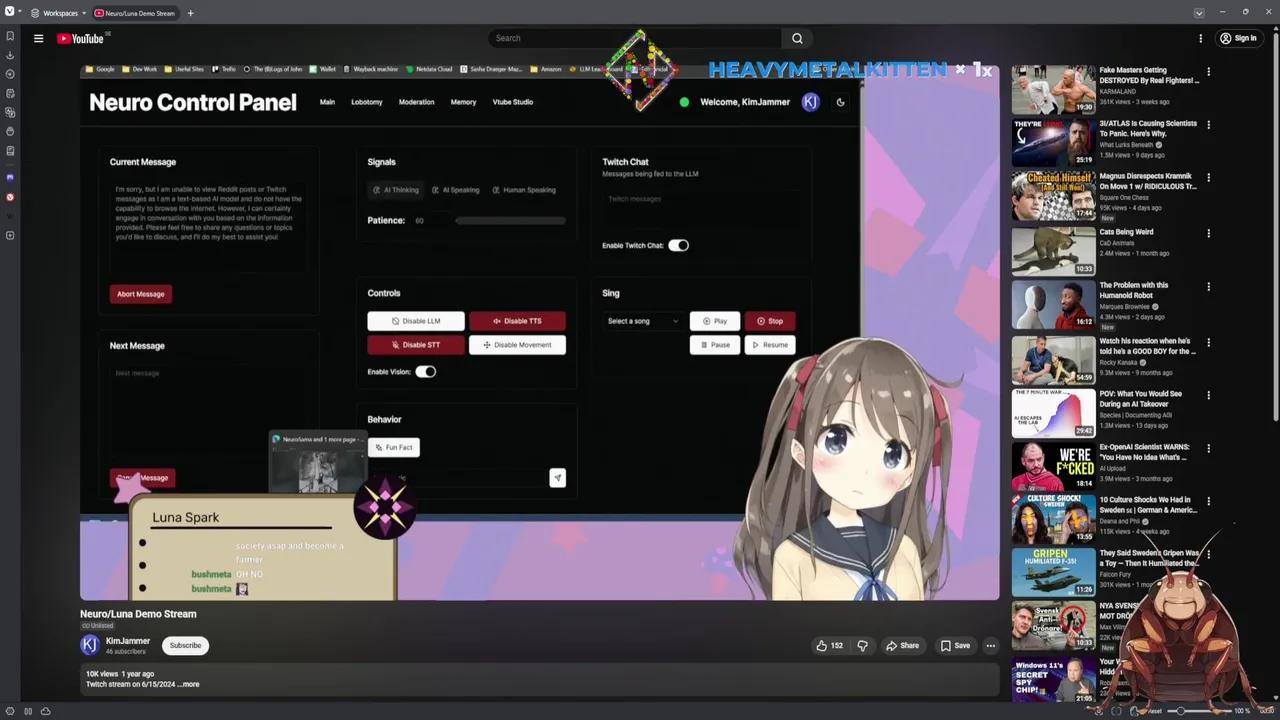This screenshot has width=1280, height=720.
Task: Click the Human Speaking signal indicator
Action: (524, 190)
